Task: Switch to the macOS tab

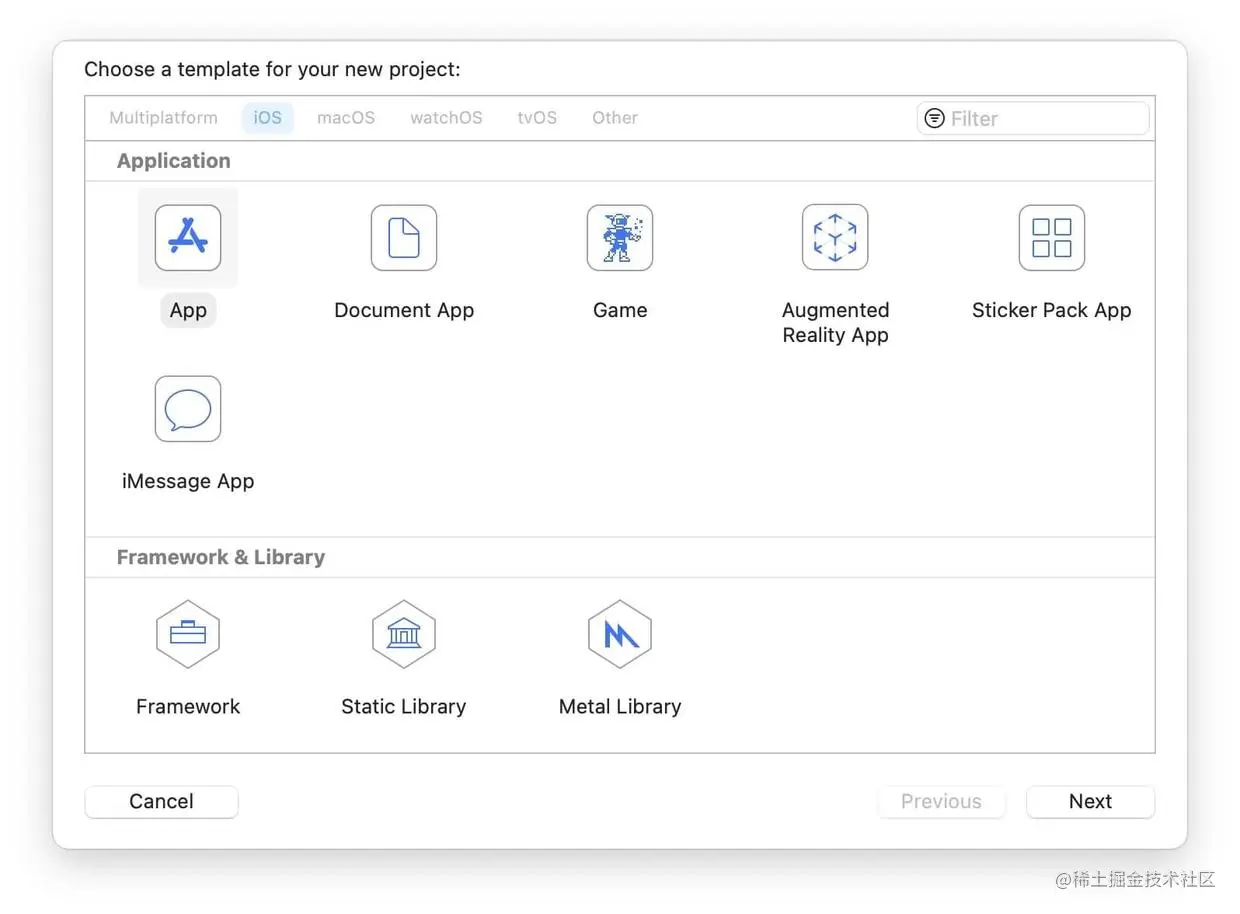Action: coord(346,118)
